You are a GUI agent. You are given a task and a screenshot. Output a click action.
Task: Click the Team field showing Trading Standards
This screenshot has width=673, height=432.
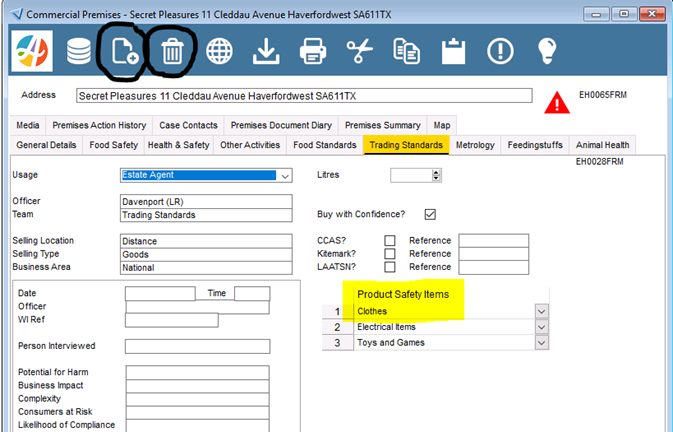click(206, 215)
